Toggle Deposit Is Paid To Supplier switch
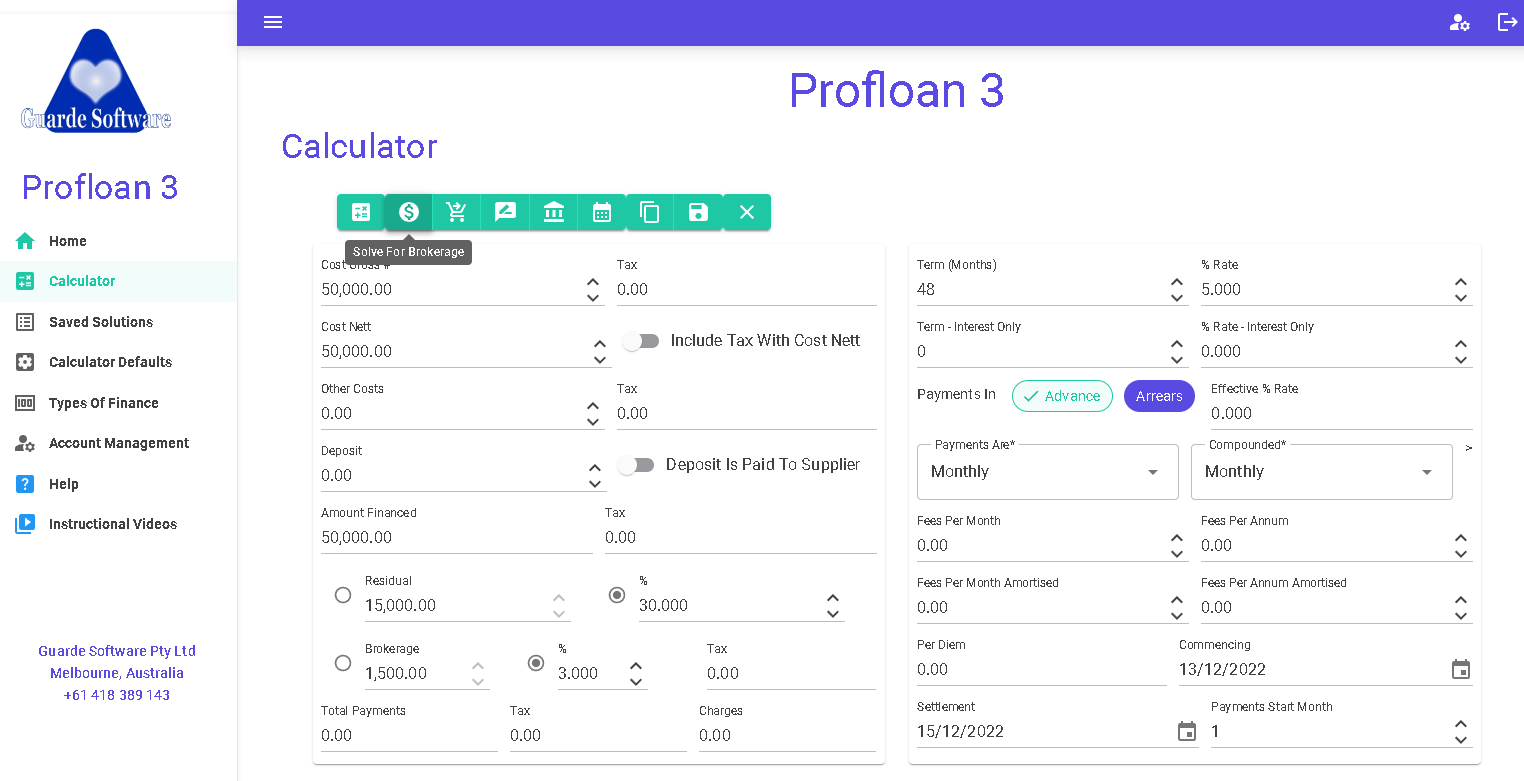The height and width of the screenshot is (781, 1524). tap(636, 465)
